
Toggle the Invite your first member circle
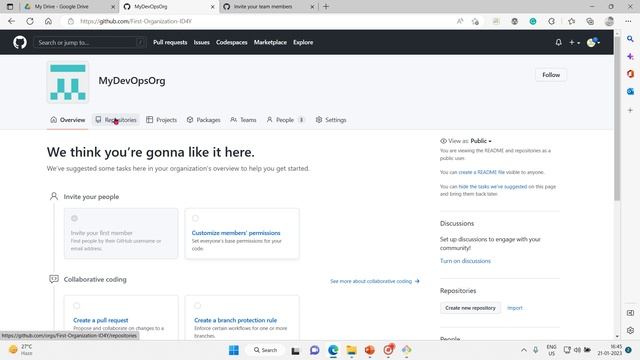(74, 218)
